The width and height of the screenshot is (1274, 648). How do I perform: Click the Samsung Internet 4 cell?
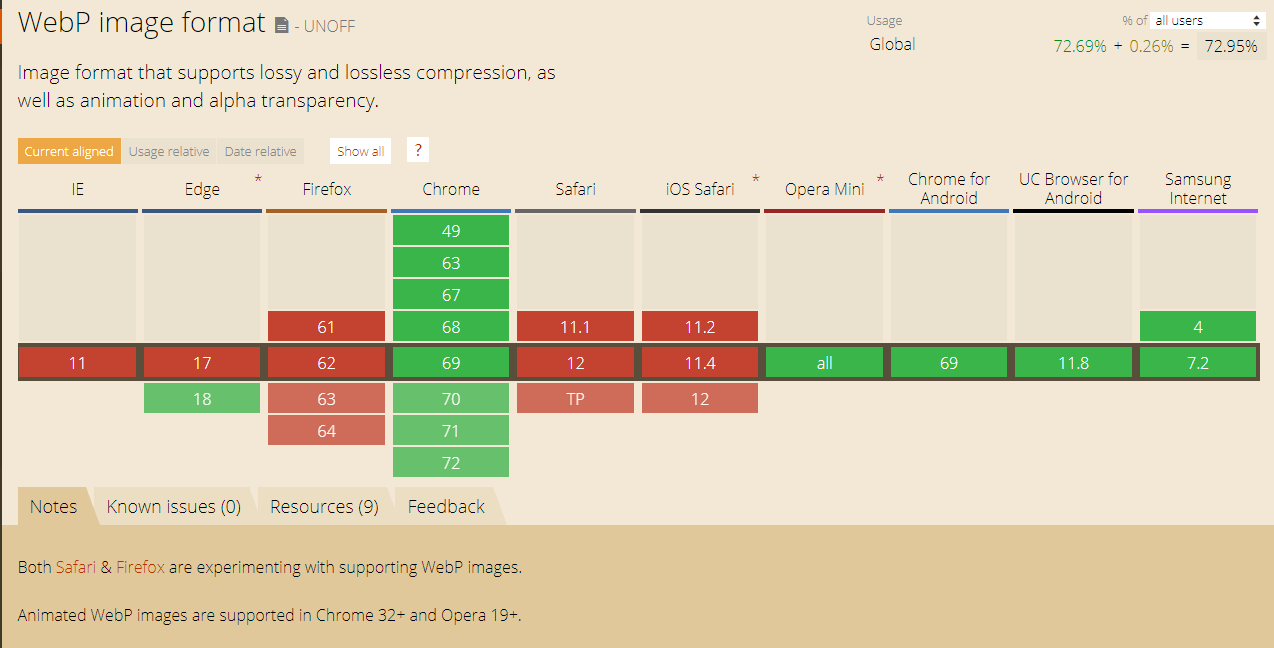pos(1198,326)
